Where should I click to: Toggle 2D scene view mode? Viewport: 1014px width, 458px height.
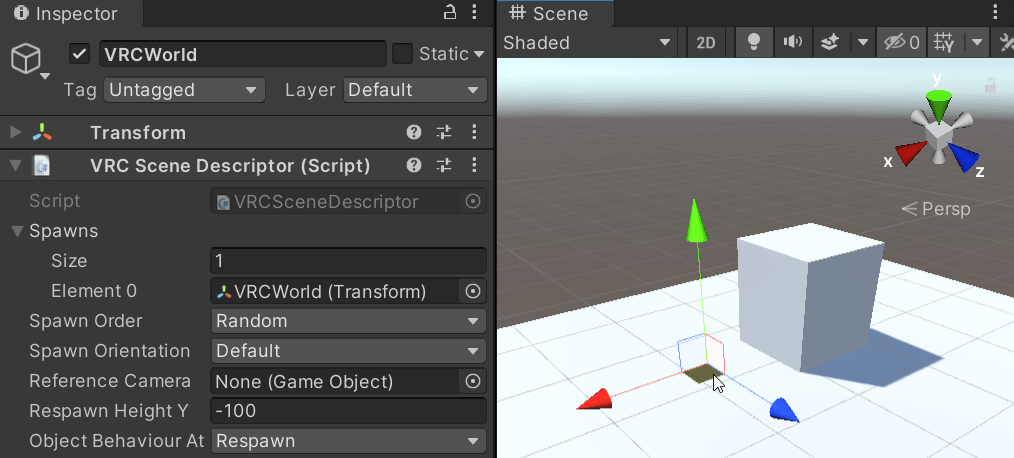pos(706,43)
